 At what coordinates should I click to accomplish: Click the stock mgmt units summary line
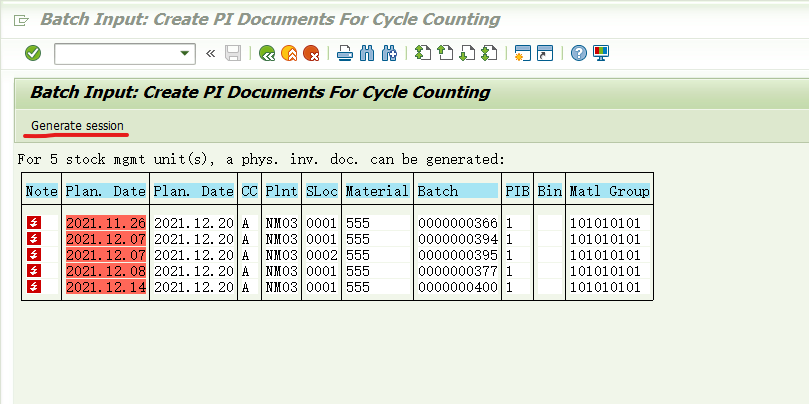click(x=261, y=159)
